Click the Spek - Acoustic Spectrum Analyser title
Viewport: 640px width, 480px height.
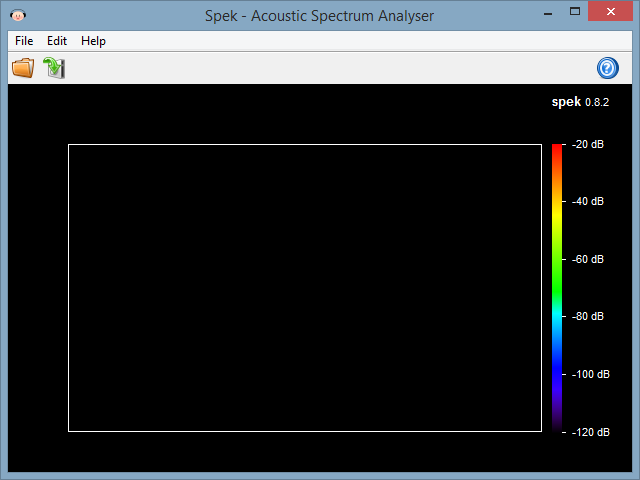point(319,16)
